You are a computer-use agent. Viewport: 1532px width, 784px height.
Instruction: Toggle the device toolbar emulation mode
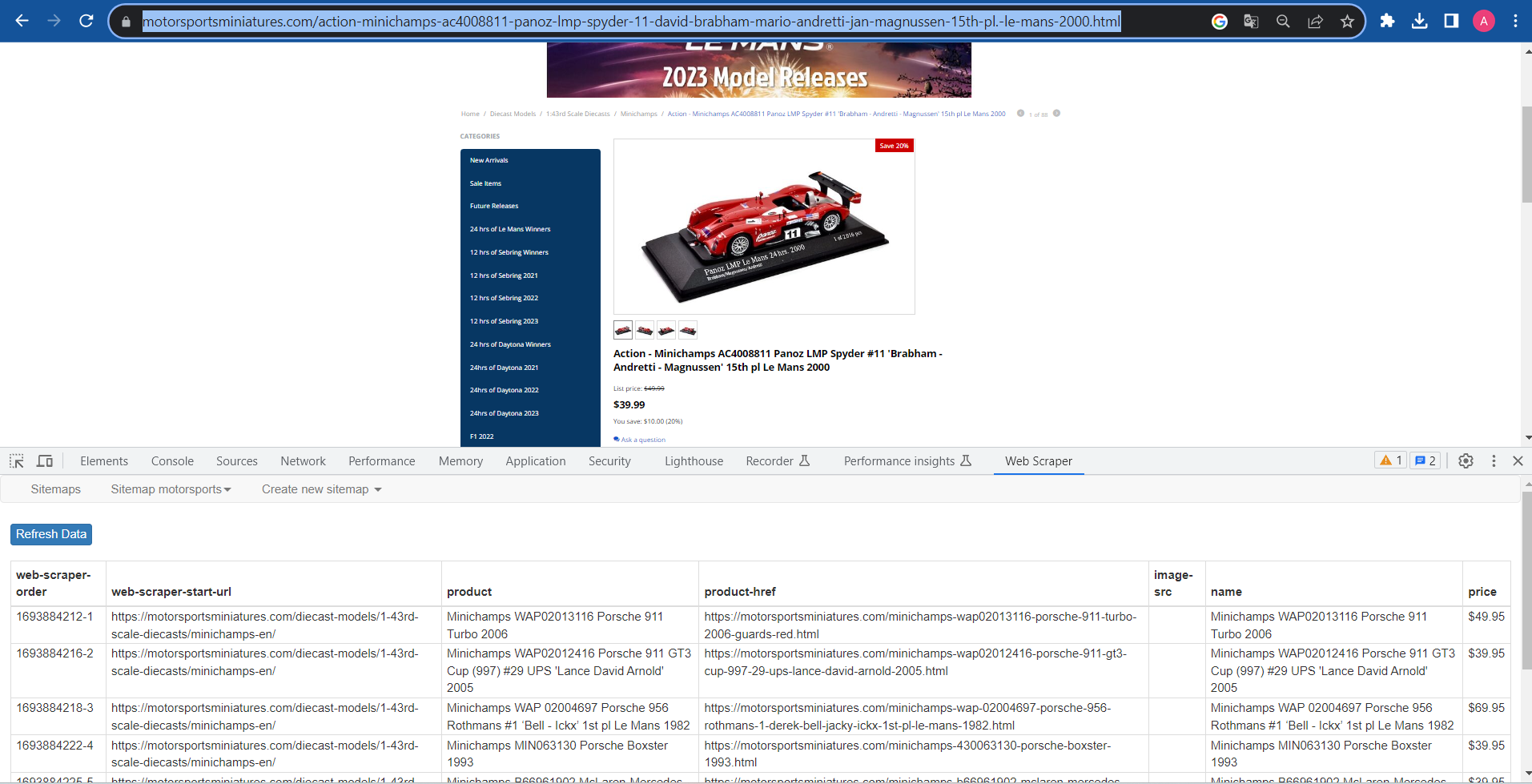pyautogui.click(x=45, y=461)
